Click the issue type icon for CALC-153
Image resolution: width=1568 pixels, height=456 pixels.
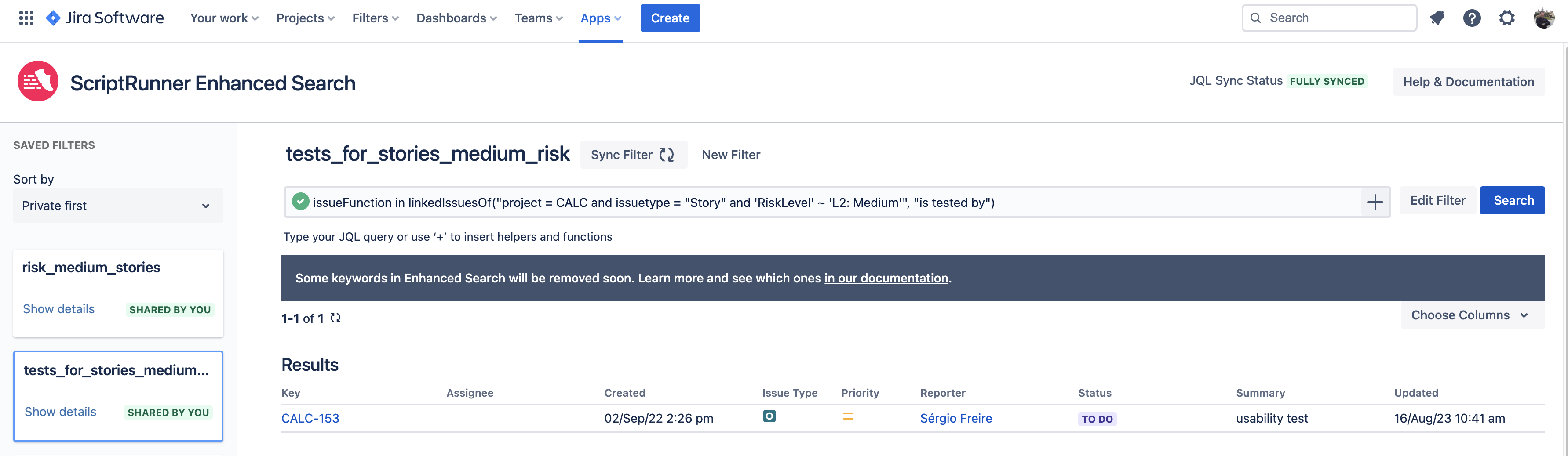click(769, 416)
